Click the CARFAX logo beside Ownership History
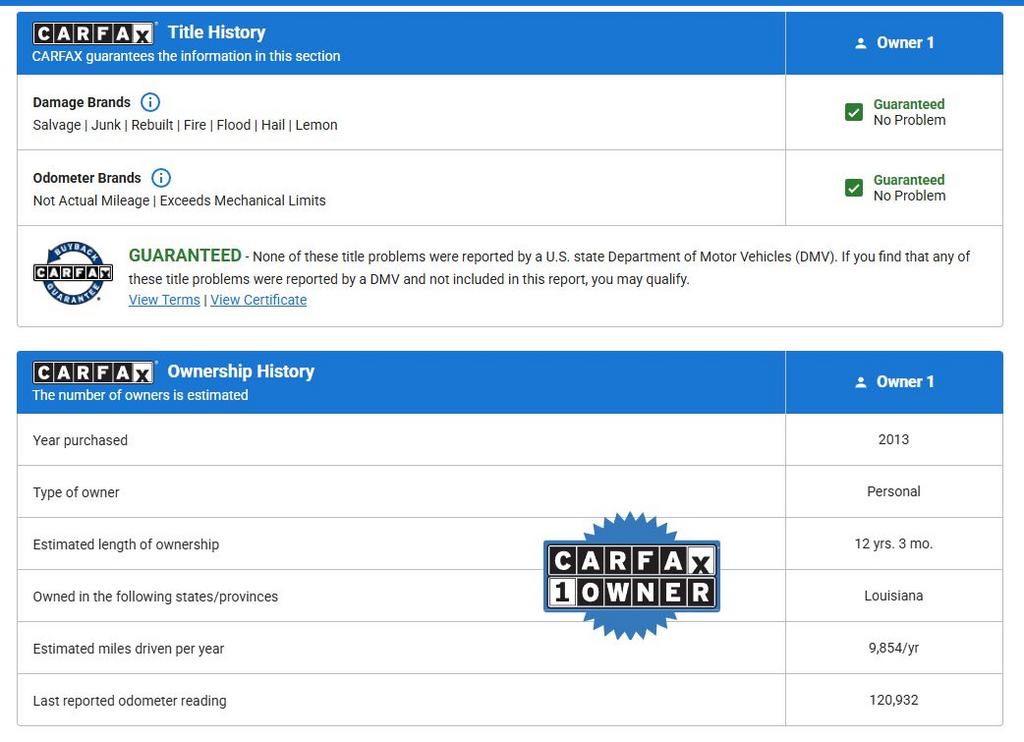 pos(94,373)
